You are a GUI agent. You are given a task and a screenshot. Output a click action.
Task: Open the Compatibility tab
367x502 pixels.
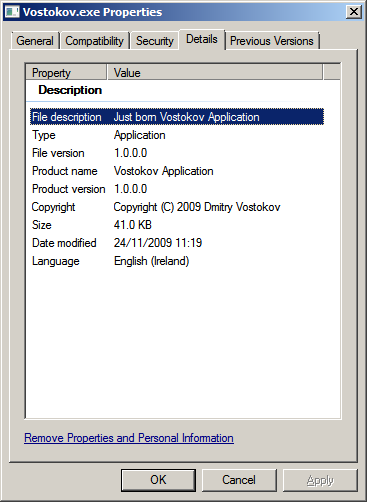(x=94, y=41)
